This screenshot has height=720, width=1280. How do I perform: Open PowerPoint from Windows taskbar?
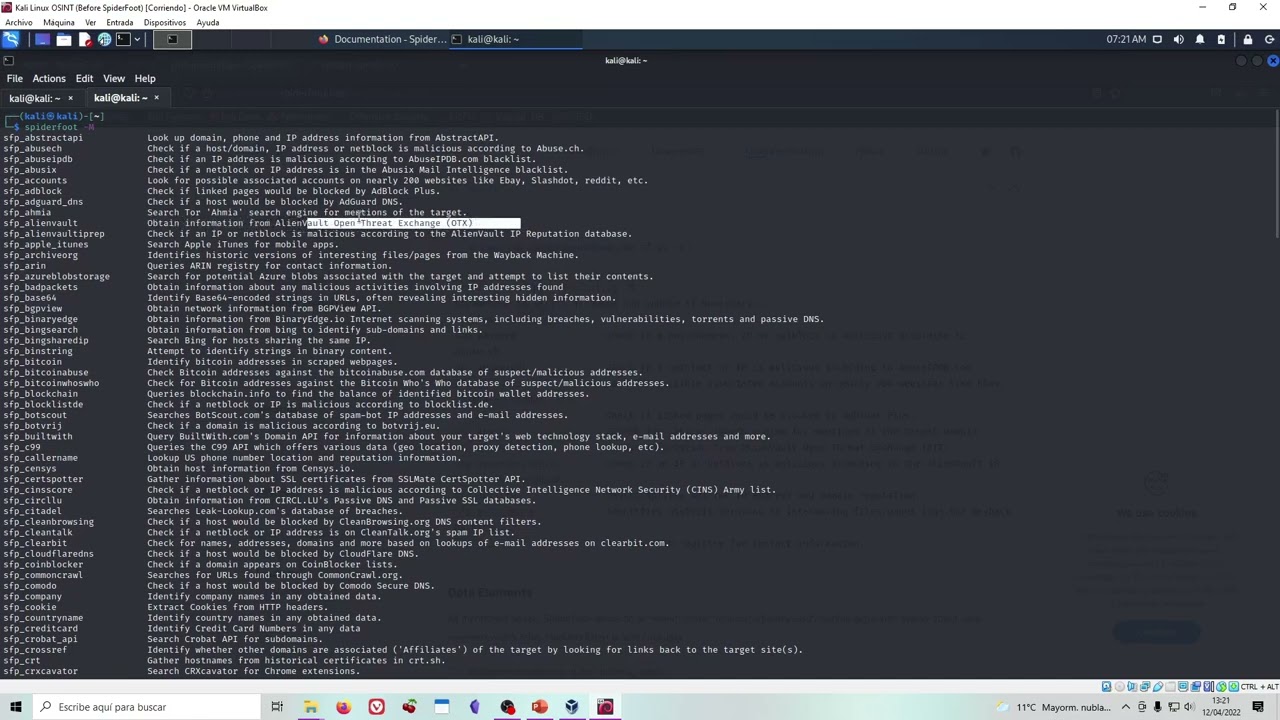click(x=540, y=707)
